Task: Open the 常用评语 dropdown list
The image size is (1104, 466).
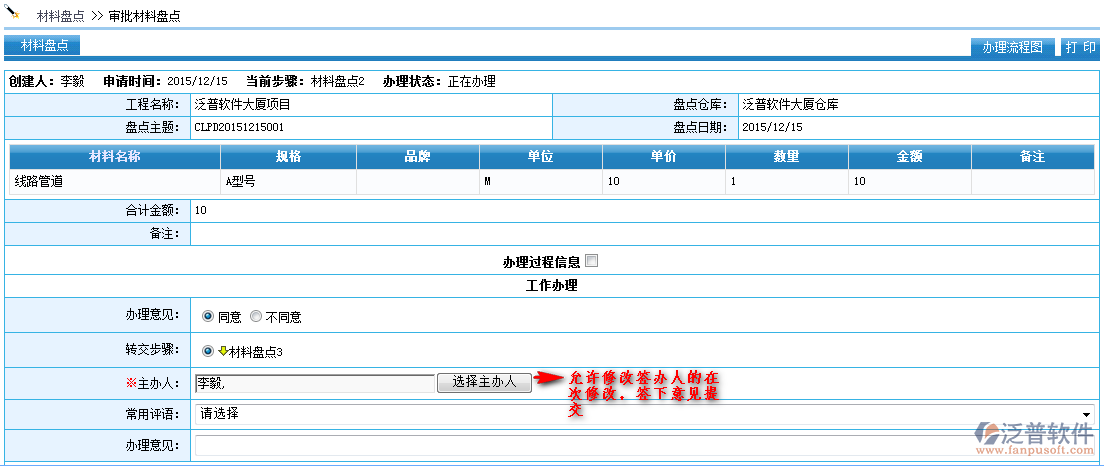Action: tap(640, 414)
